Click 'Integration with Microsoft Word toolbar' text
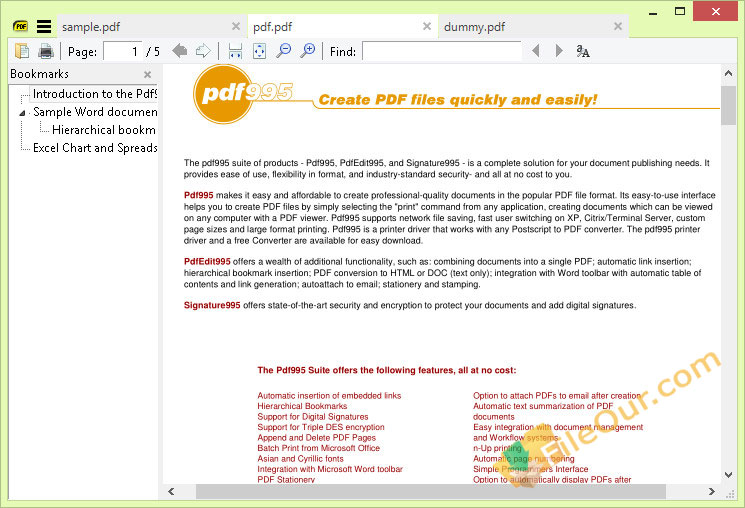 [x=330, y=469]
